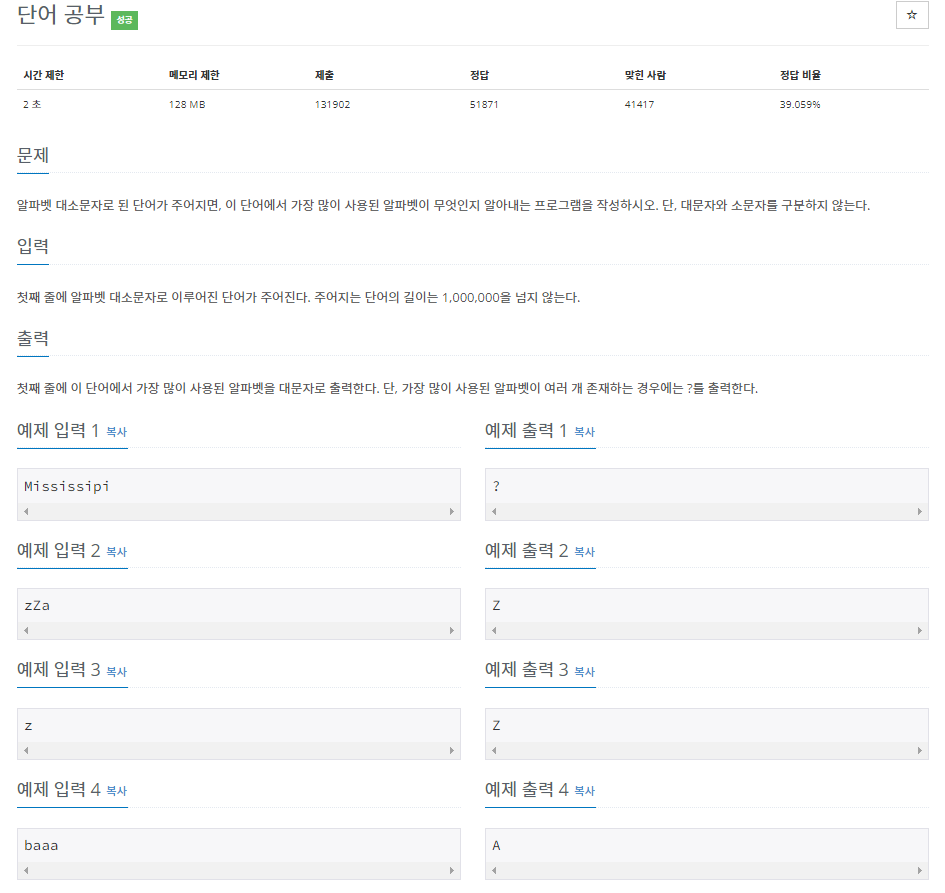
Task: Click horizontal scrollbar track under zZa box
Action: (239, 631)
